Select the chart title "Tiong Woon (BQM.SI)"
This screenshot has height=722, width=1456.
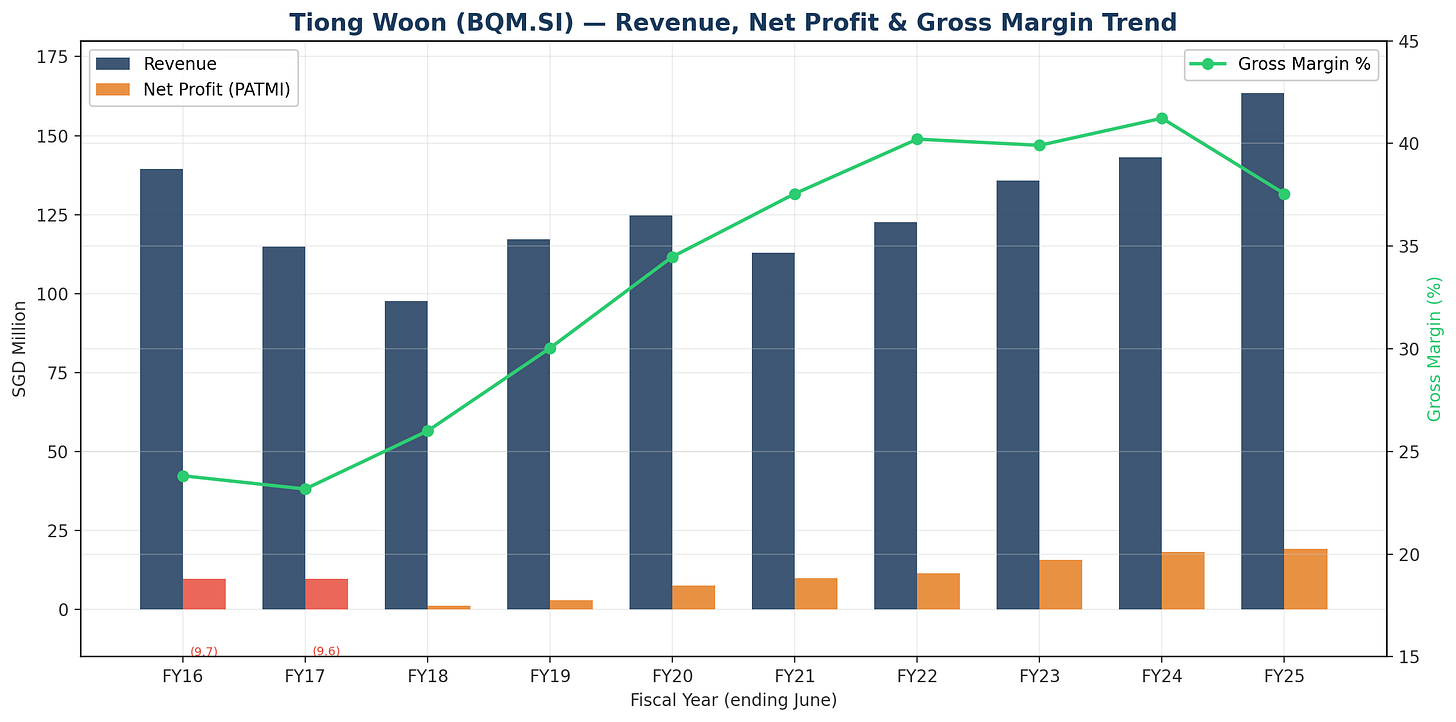click(433, 22)
